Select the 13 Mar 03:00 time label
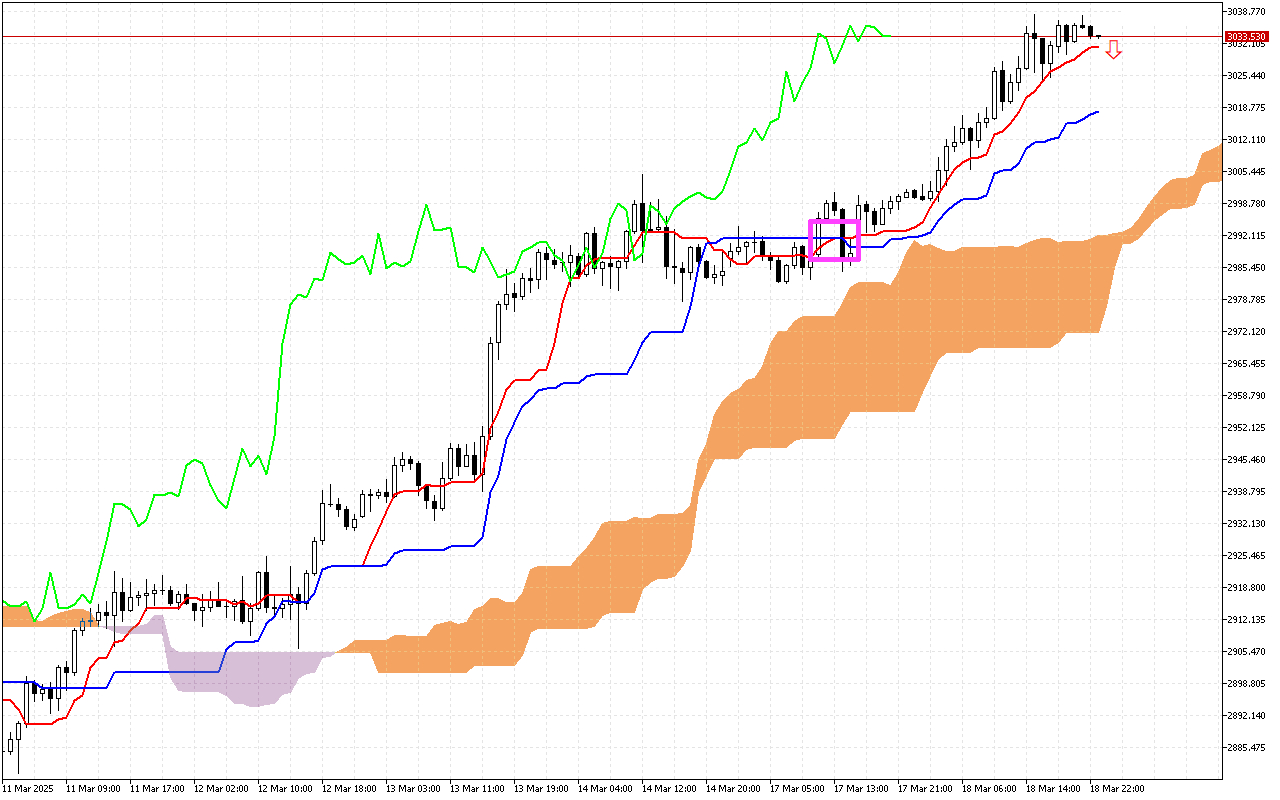Image resolution: width=1280 pixels, height=800 pixels. (411, 789)
